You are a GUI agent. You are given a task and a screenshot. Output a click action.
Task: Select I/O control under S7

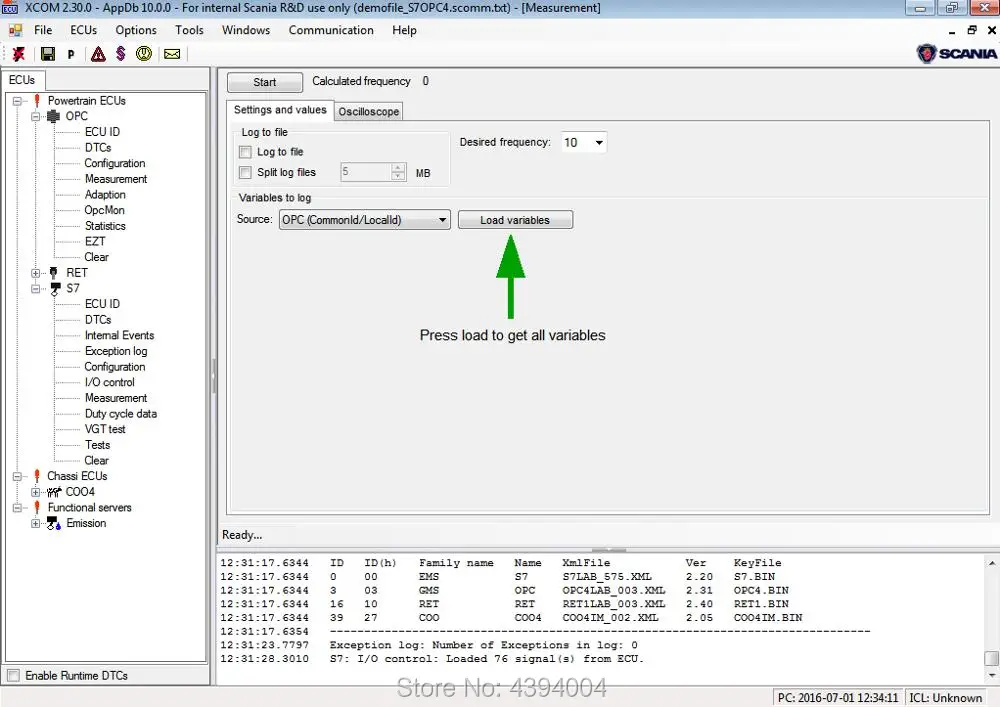(109, 382)
